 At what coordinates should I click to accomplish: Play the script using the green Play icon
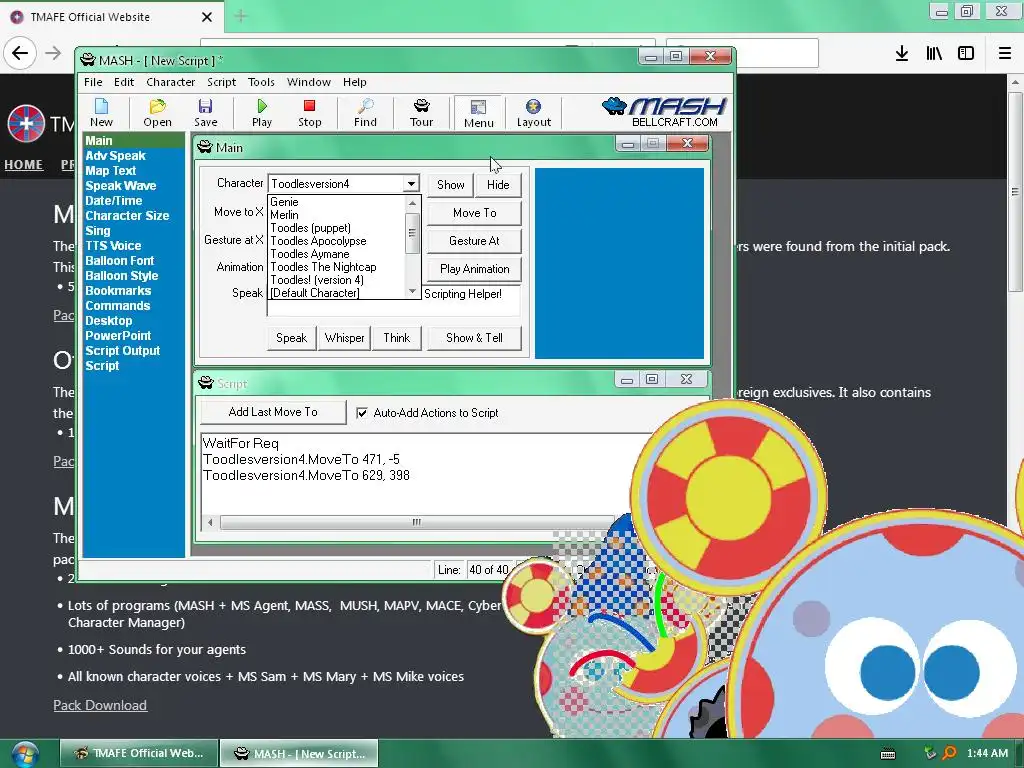pyautogui.click(x=262, y=112)
